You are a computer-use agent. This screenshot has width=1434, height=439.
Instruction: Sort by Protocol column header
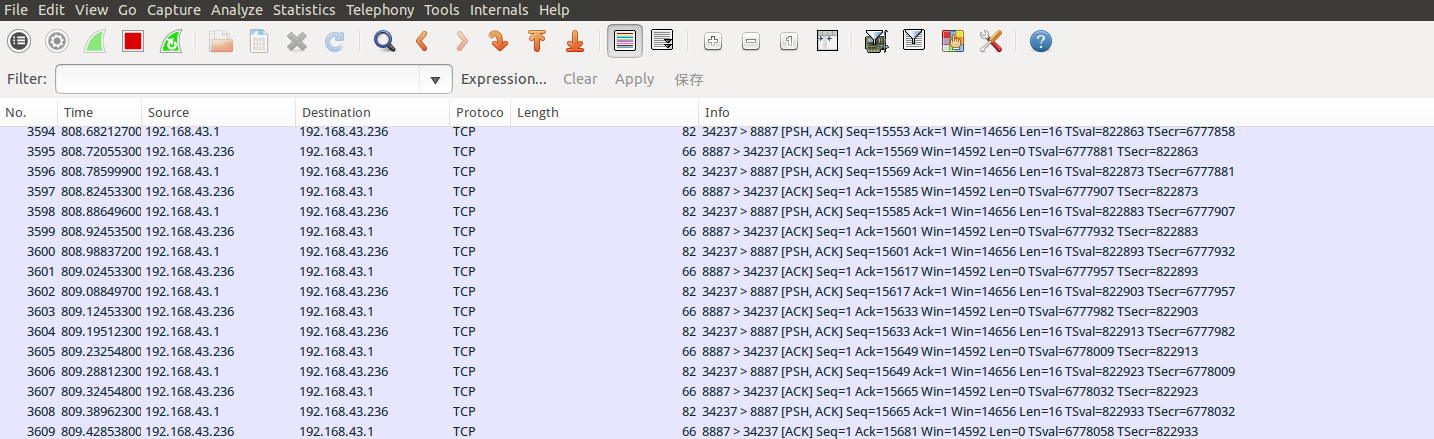[x=480, y=112]
